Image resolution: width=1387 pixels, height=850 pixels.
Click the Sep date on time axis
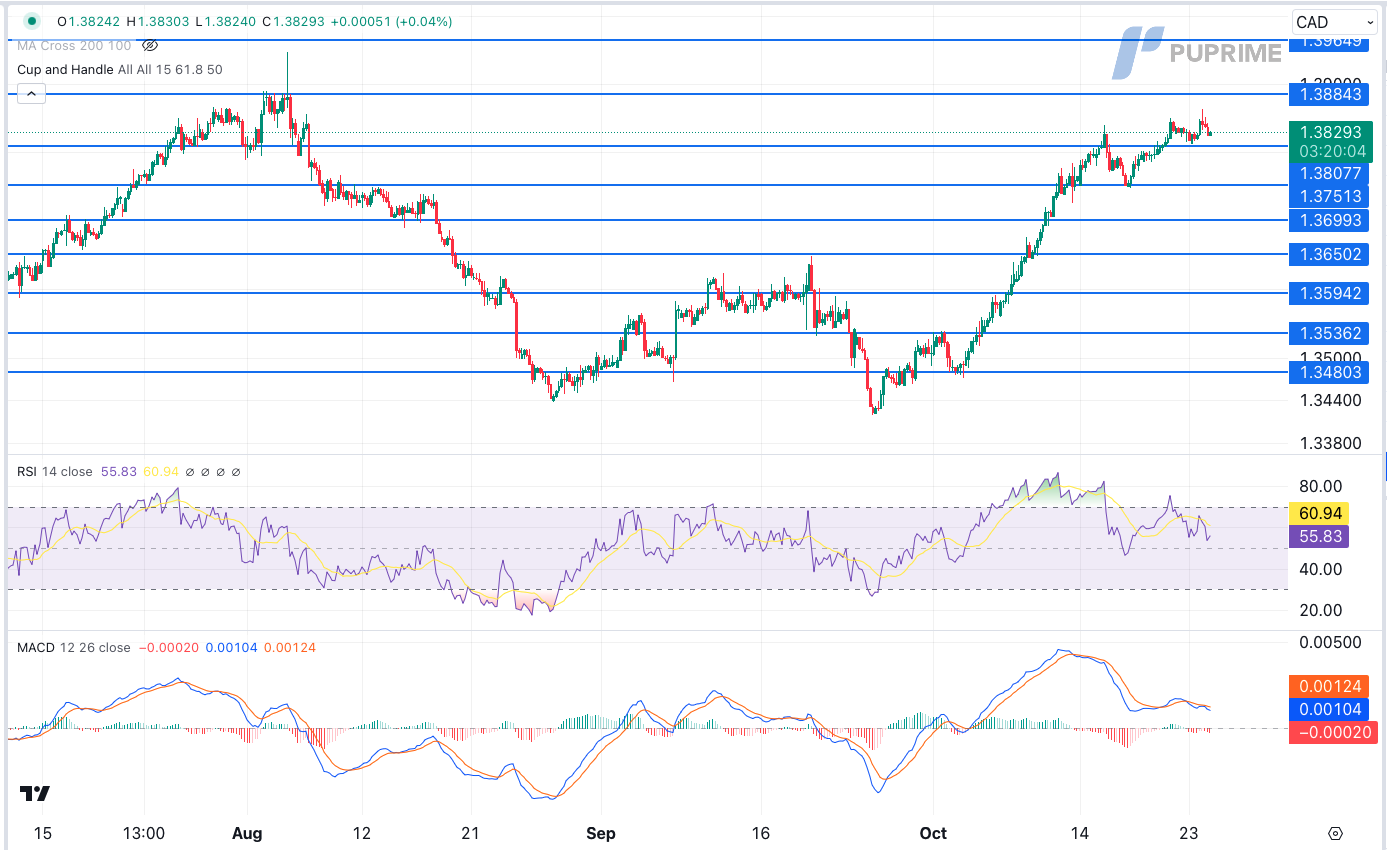click(x=601, y=833)
